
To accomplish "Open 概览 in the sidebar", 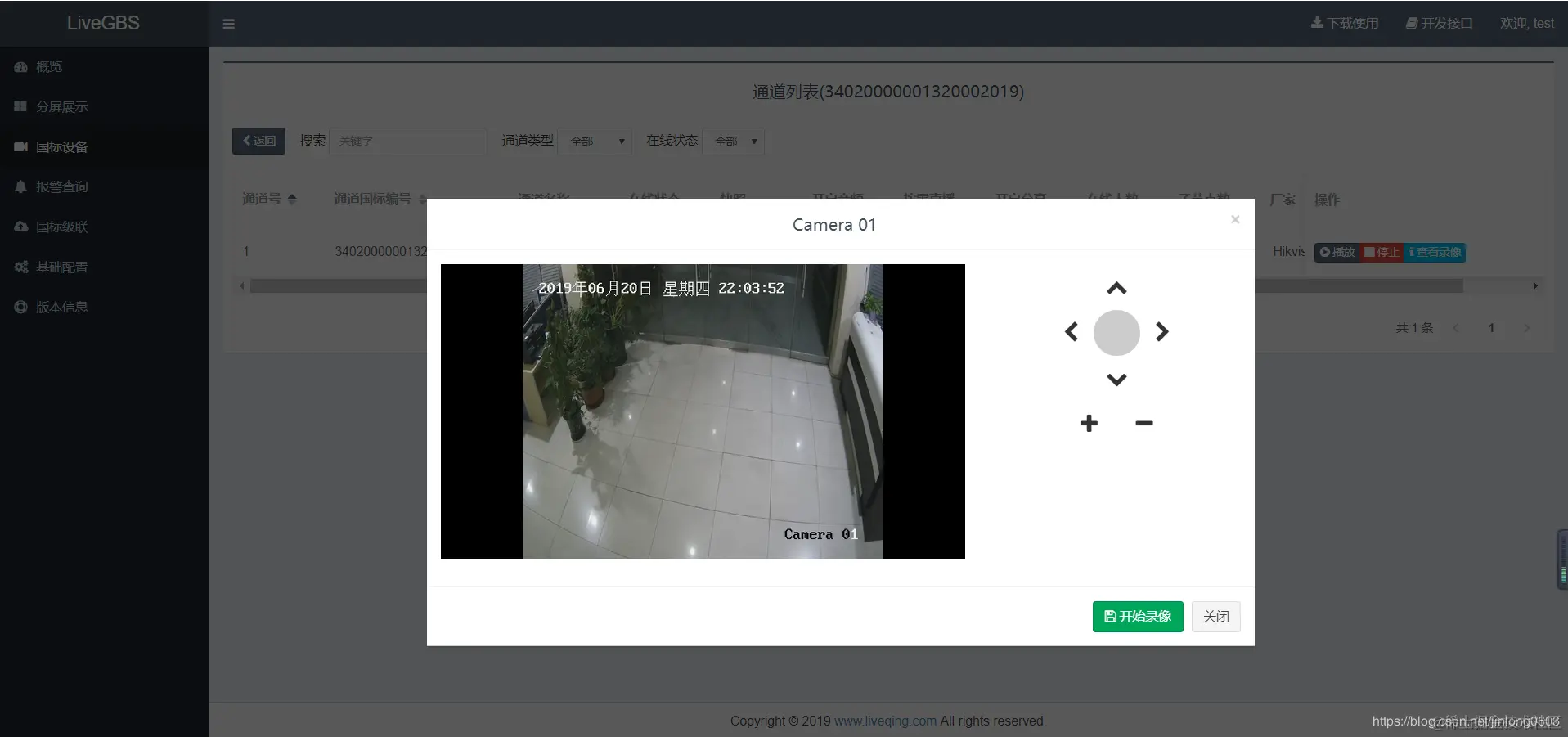I will [105, 67].
